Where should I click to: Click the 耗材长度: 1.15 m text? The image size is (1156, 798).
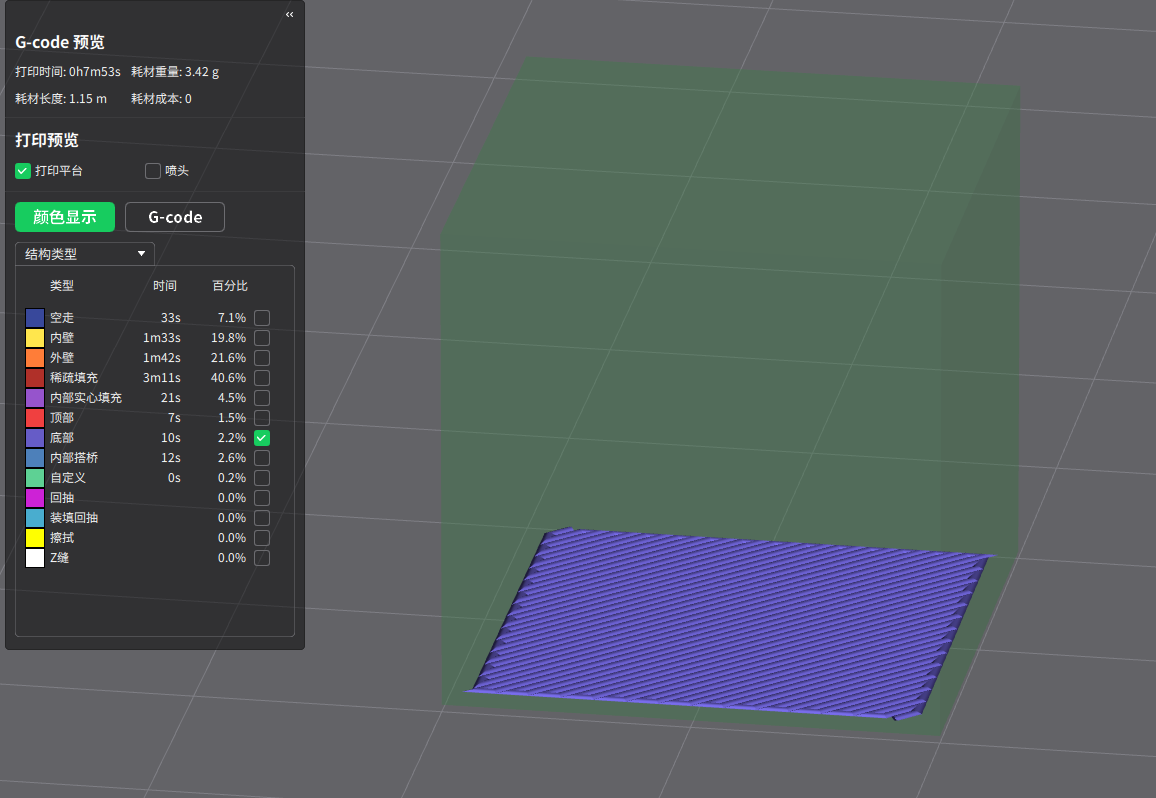click(61, 99)
